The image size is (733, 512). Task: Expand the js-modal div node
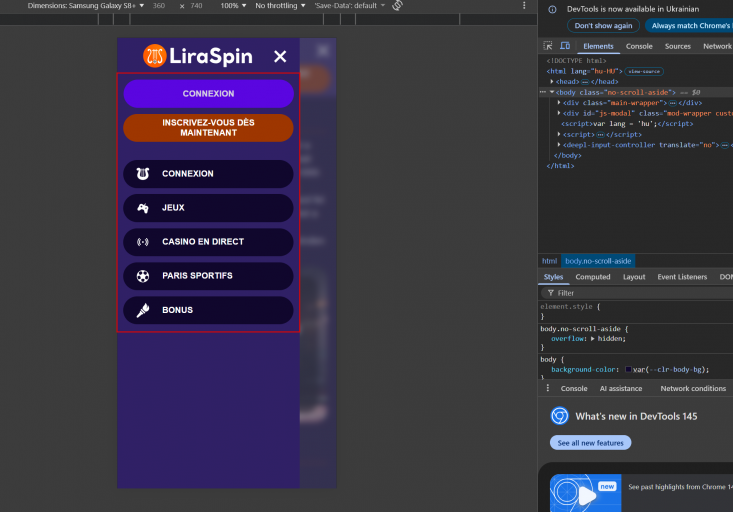[559, 113]
